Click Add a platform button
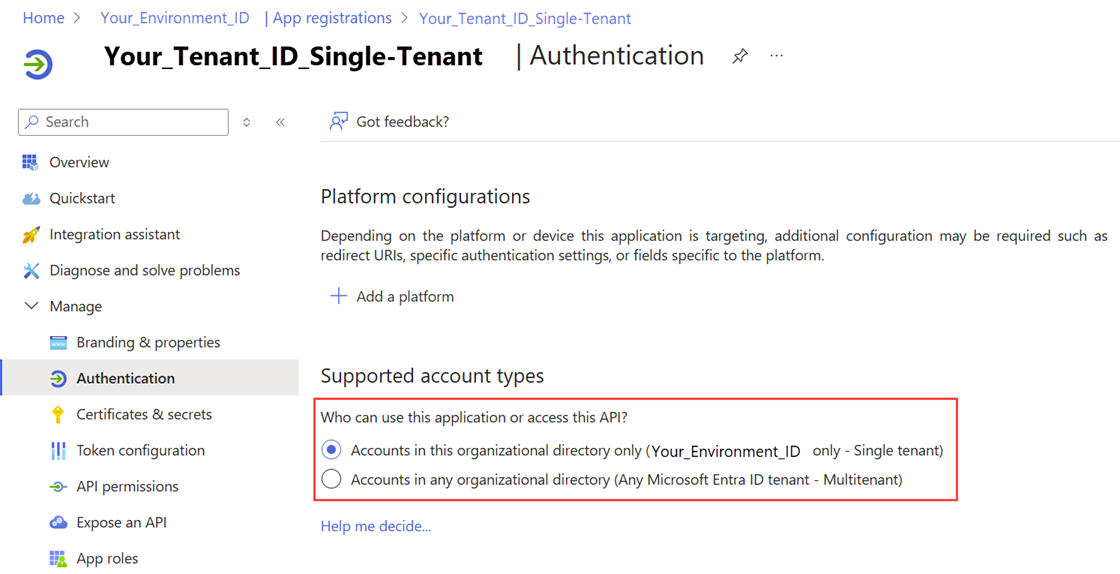The height and width of the screenshot is (574, 1120). [x=392, y=296]
